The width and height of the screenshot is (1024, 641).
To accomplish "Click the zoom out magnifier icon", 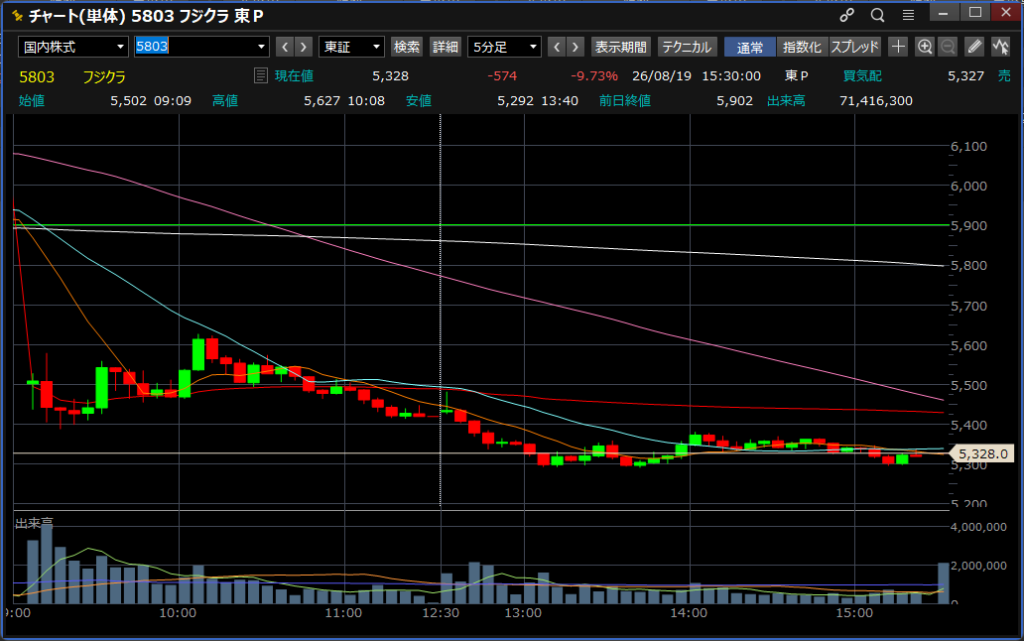I will pyautogui.click(x=948, y=46).
